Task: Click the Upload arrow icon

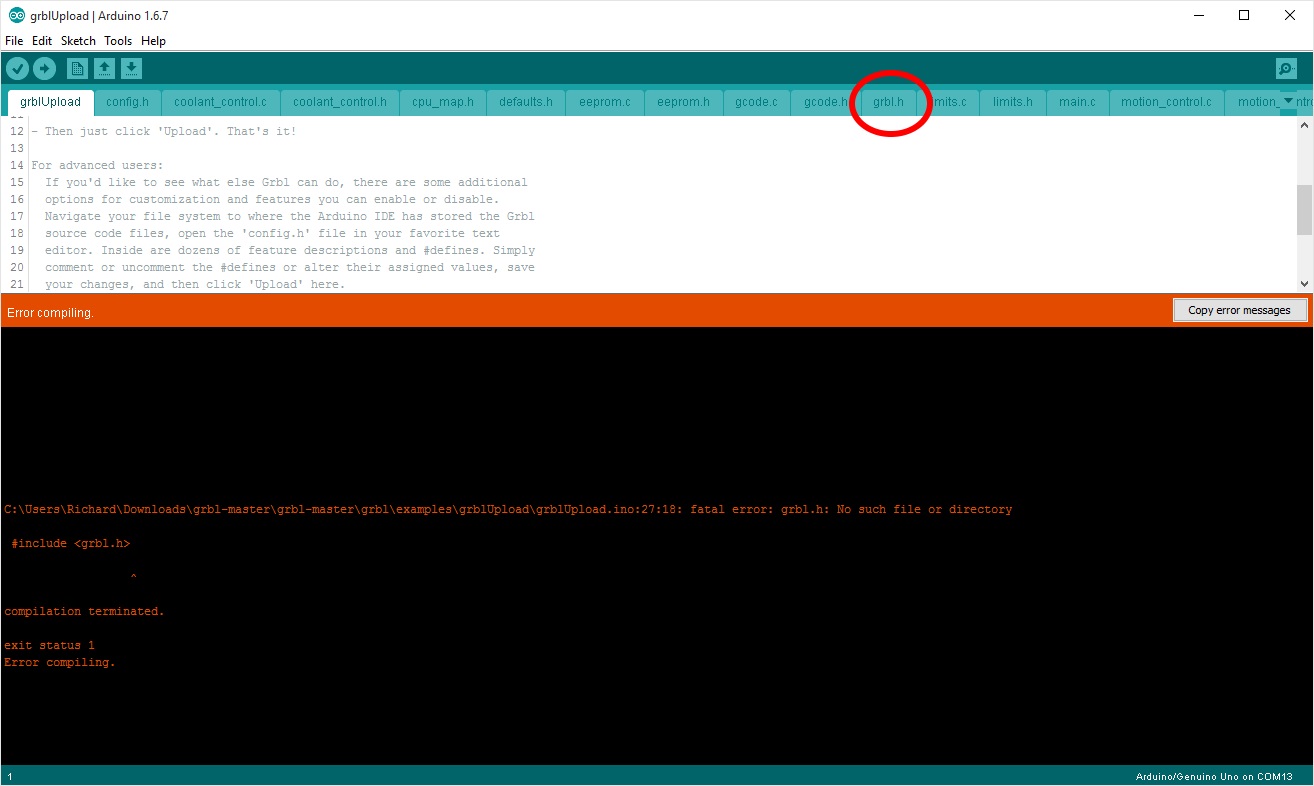Action: click(44, 68)
